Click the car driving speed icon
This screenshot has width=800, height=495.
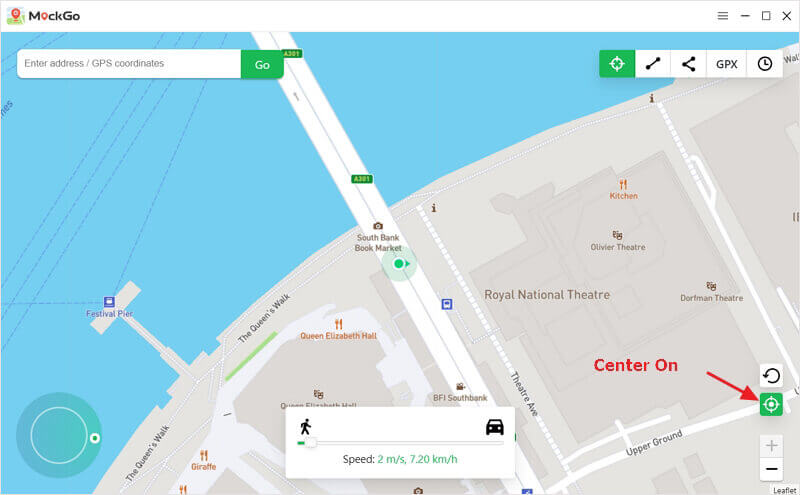tap(494, 427)
